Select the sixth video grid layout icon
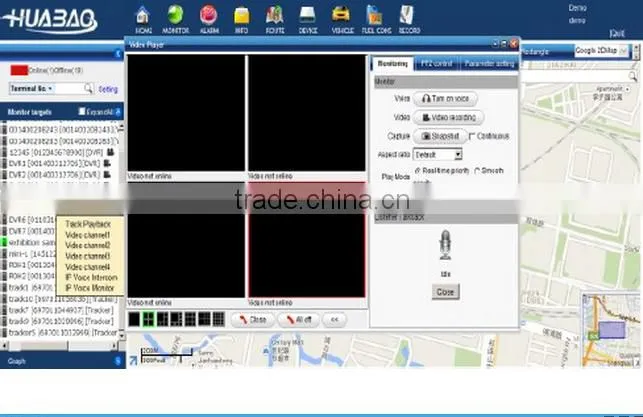Screen dimensions: 643x417 coord(204,319)
